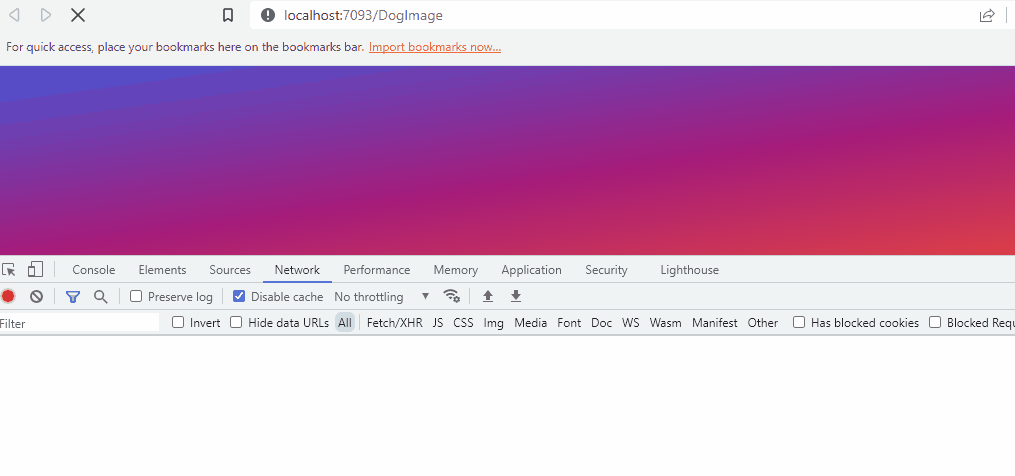
Task: Open network conditions wifi gear icon
Action: pyautogui.click(x=451, y=296)
